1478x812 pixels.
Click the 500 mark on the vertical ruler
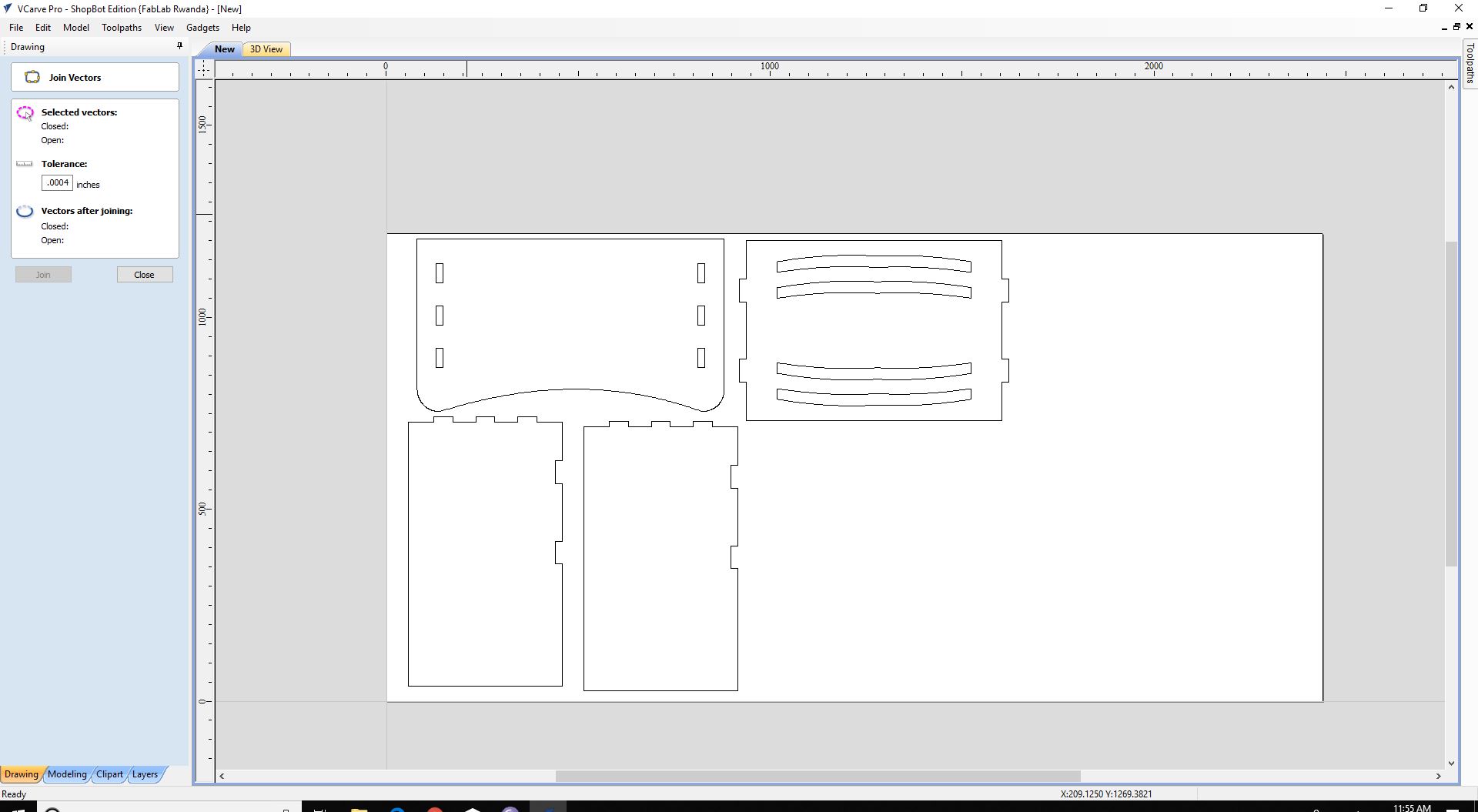click(202, 509)
